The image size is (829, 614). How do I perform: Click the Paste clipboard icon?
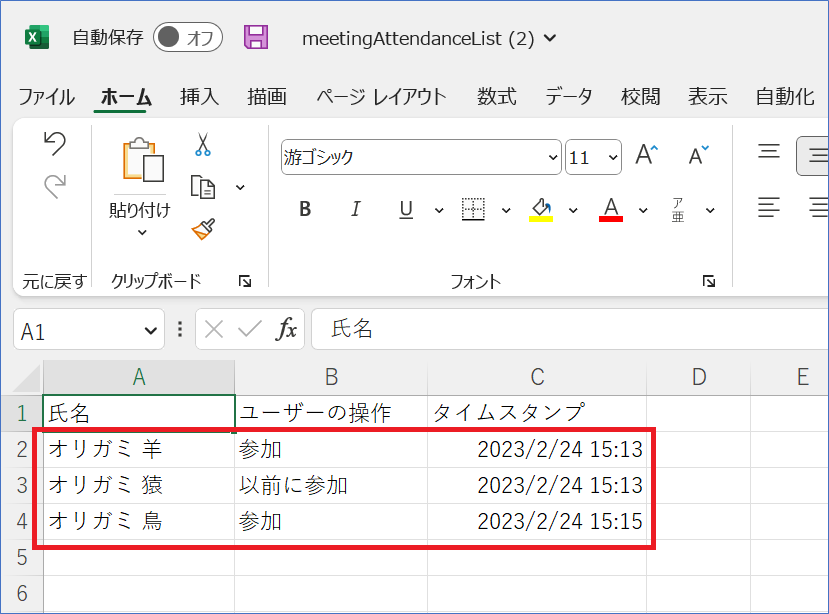(142, 162)
